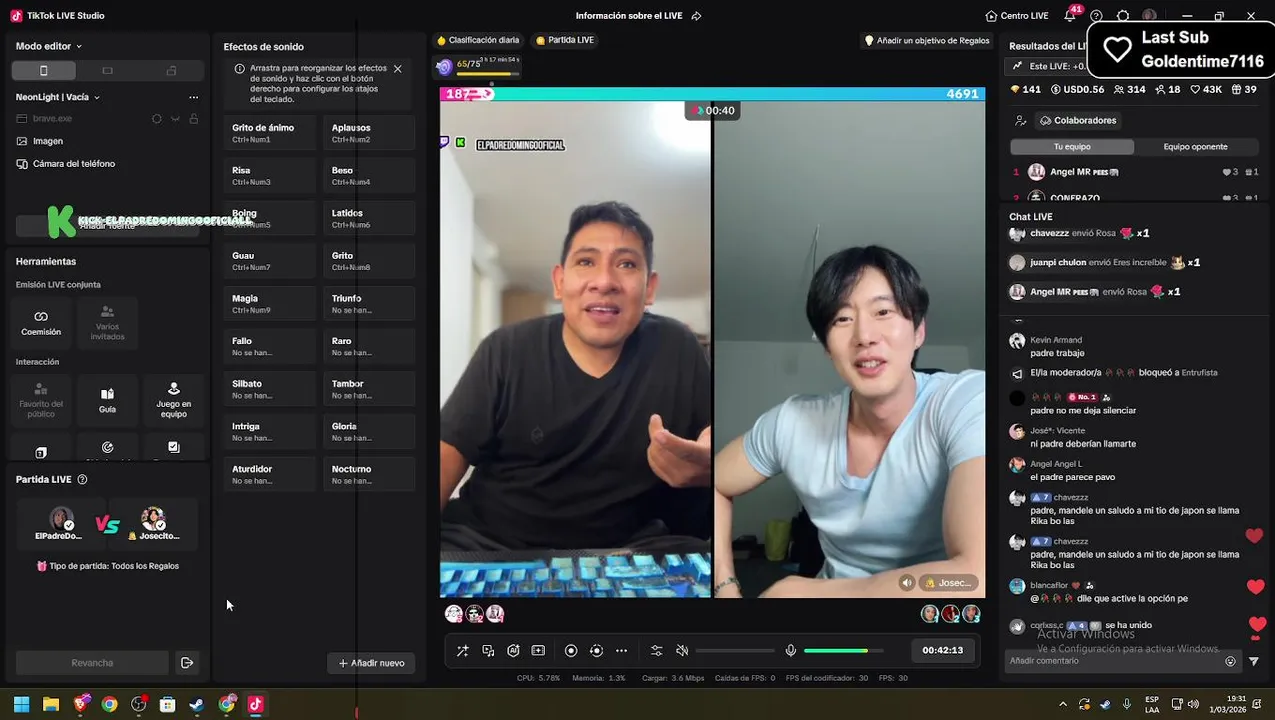Open Steam from the taskbar

pos(197,704)
